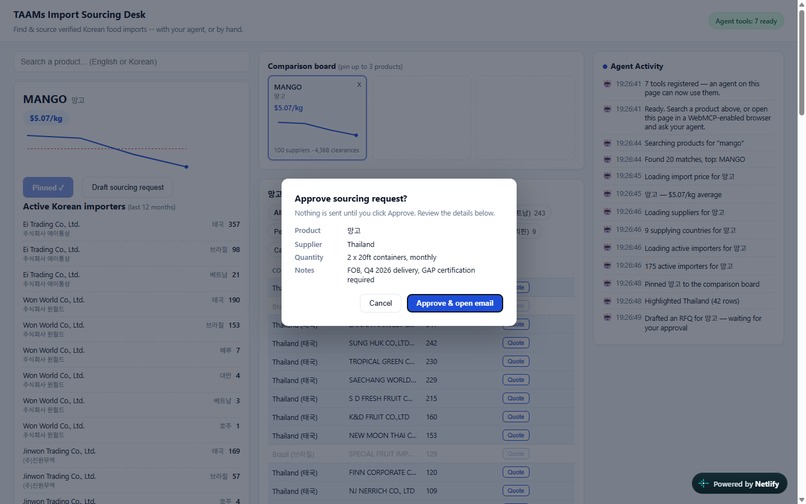Select Jinwon Trading Co., Ltd. row with 57
Screen dimensions: 806x504
131,480
